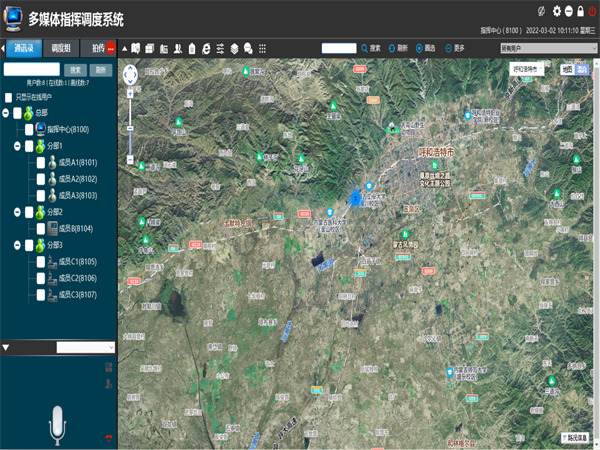Screen dimensions: 600x450
Task: Collapse the 分部1 tree node
Action: pyautogui.click(x=17, y=146)
